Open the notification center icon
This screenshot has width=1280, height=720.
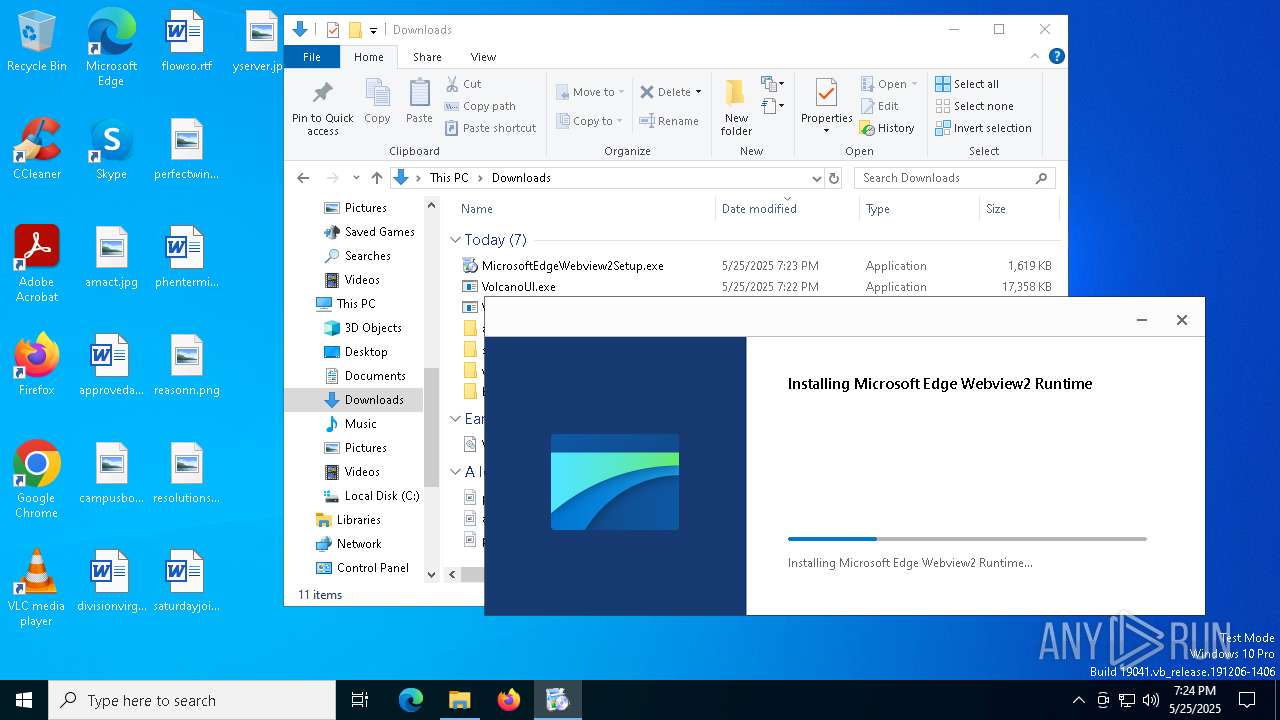tap(1247, 700)
